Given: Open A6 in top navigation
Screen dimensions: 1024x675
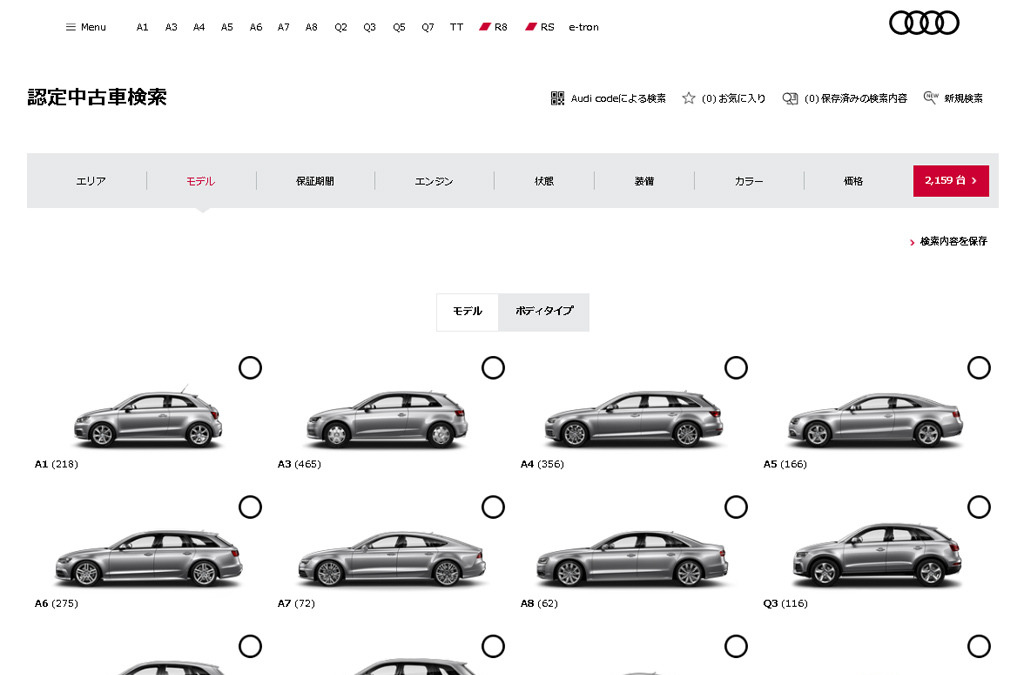Looking at the screenshot, I should (x=255, y=27).
